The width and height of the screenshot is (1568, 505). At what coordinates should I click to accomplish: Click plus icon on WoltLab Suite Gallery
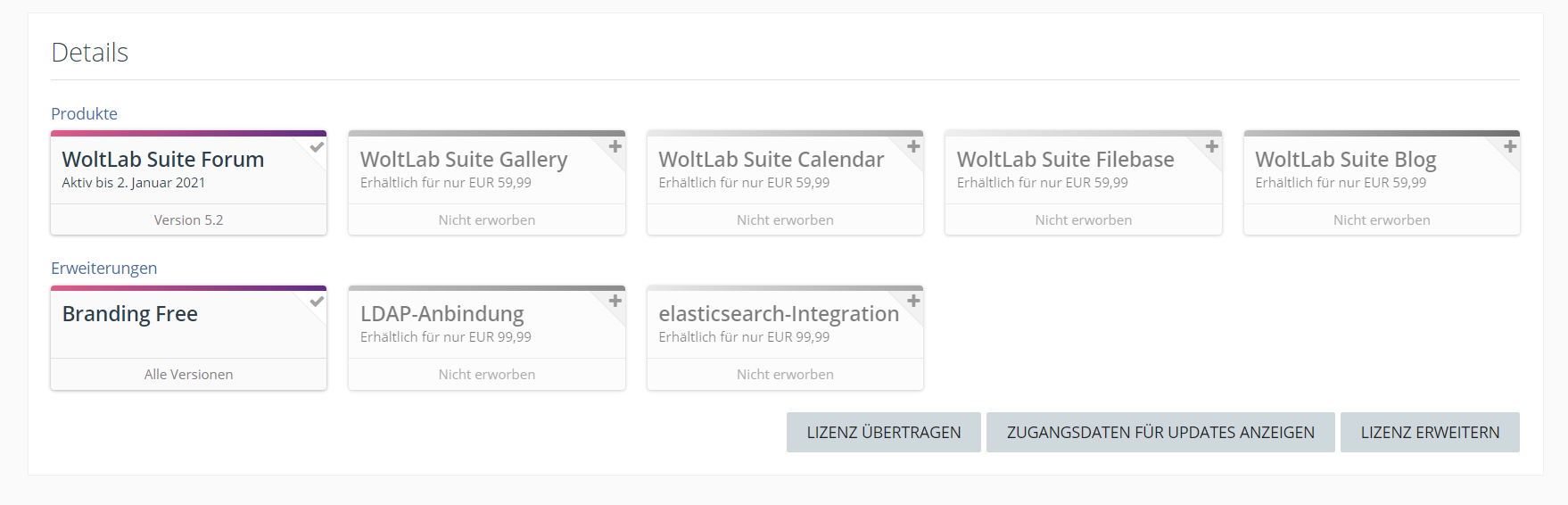tap(615, 146)
